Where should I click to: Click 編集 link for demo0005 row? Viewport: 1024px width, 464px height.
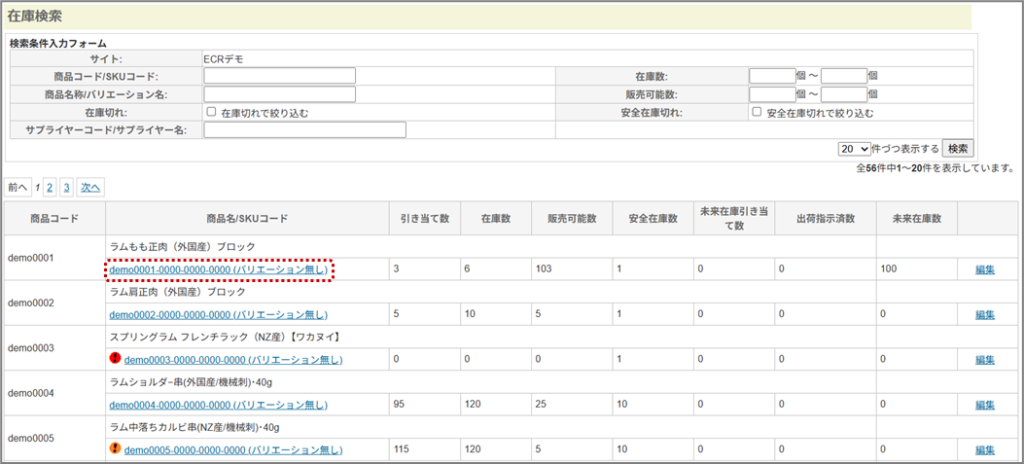point(985,450)
